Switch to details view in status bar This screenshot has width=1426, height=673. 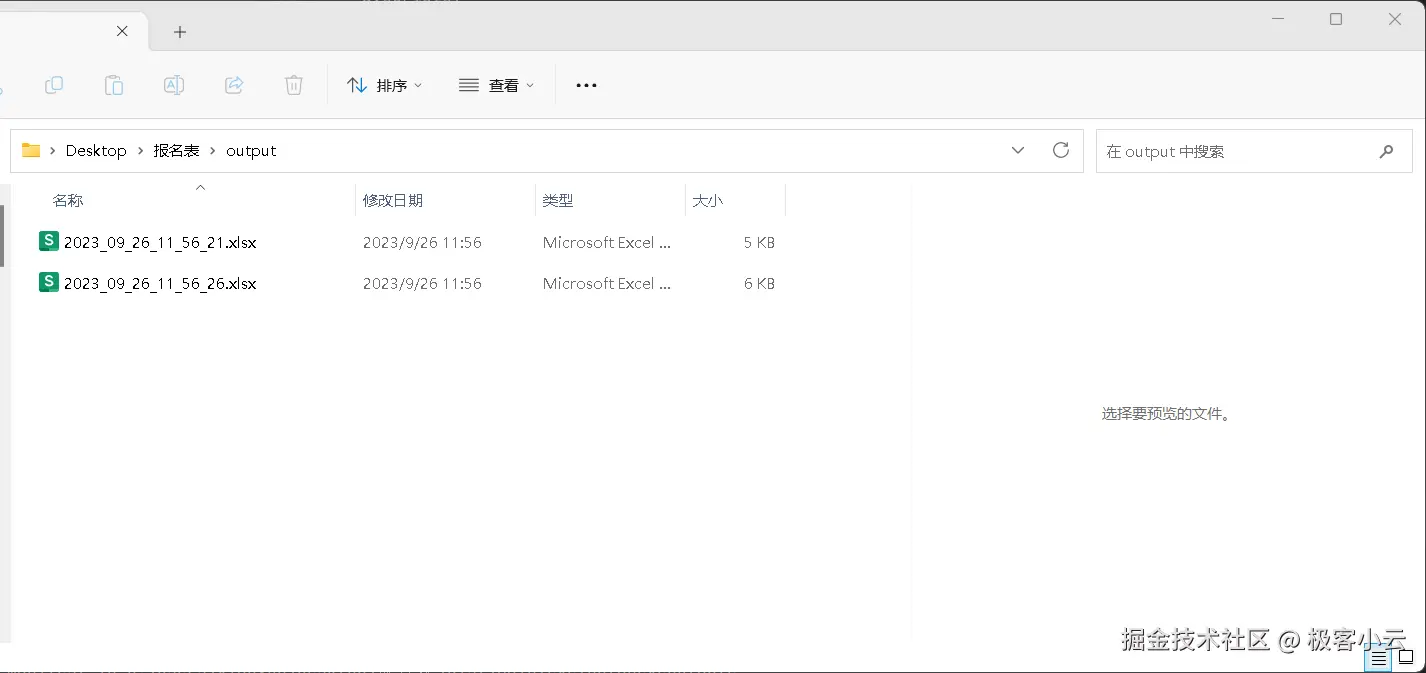tap(1379, 658)
